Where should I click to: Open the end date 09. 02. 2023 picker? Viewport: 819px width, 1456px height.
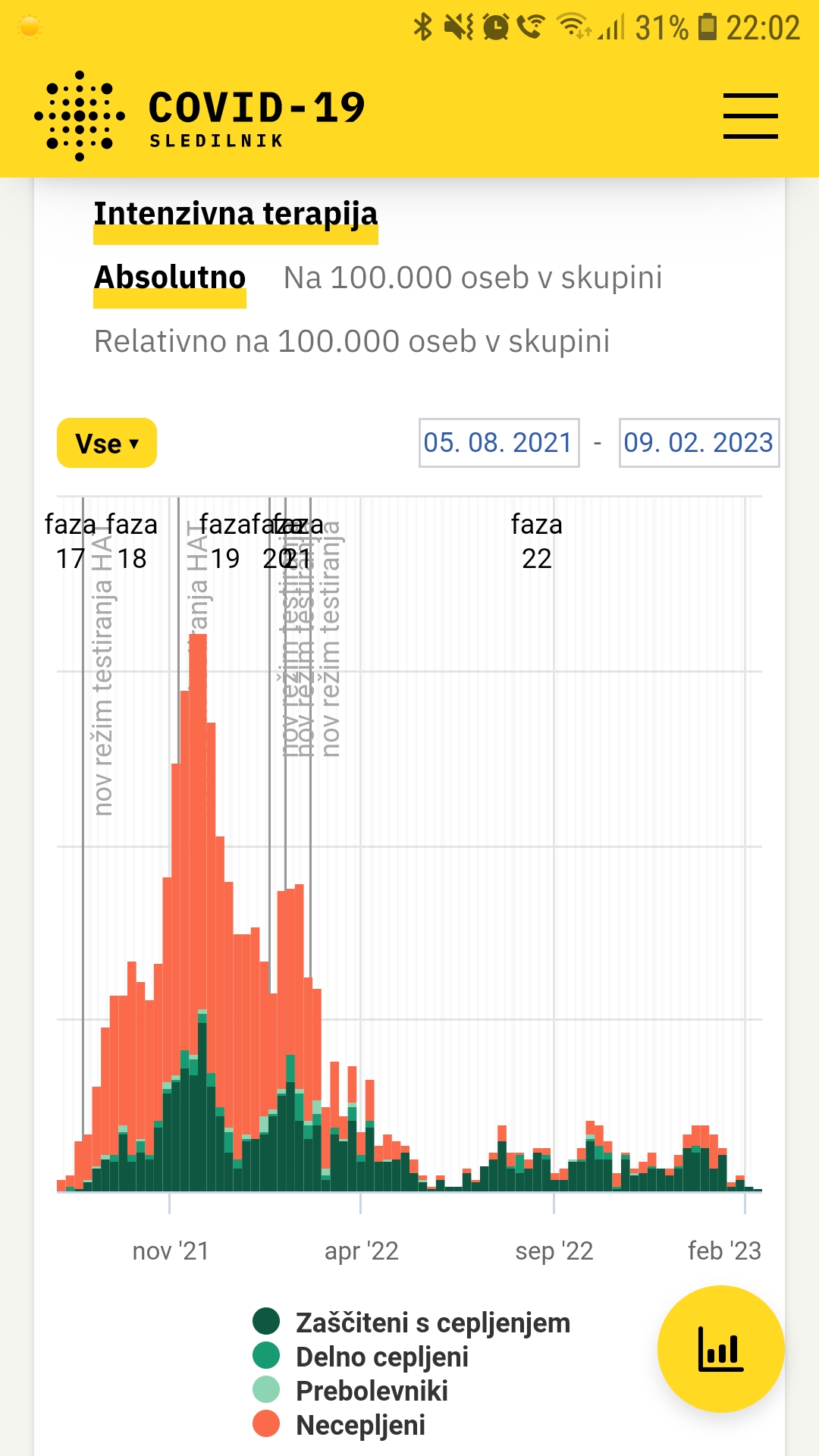(698, 443)
